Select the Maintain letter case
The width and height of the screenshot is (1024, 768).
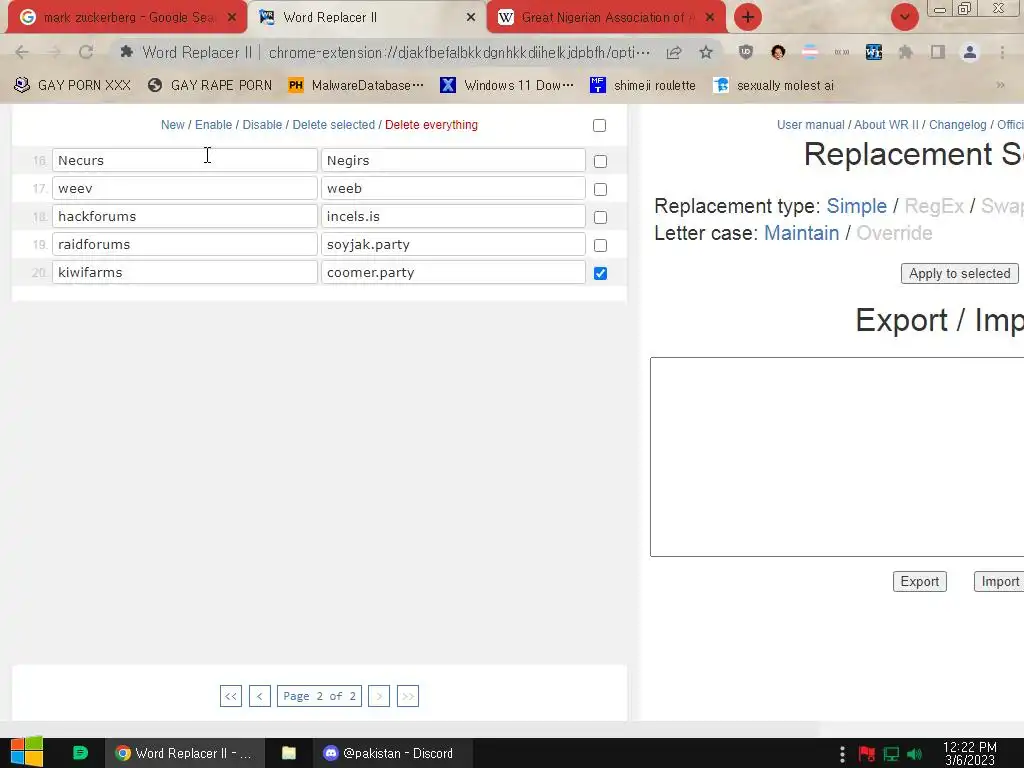tap(801, 233)
